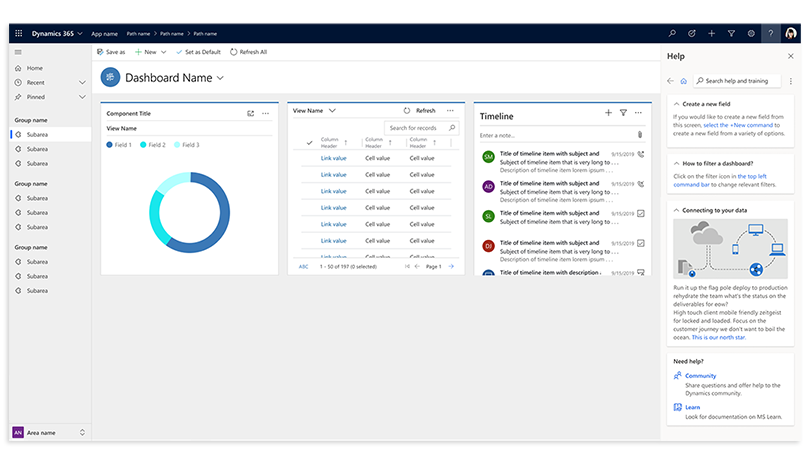This screenshot has width=810, height=464.
Task: Expand the chart in Component Title card
Action: [x=251, y=114]
